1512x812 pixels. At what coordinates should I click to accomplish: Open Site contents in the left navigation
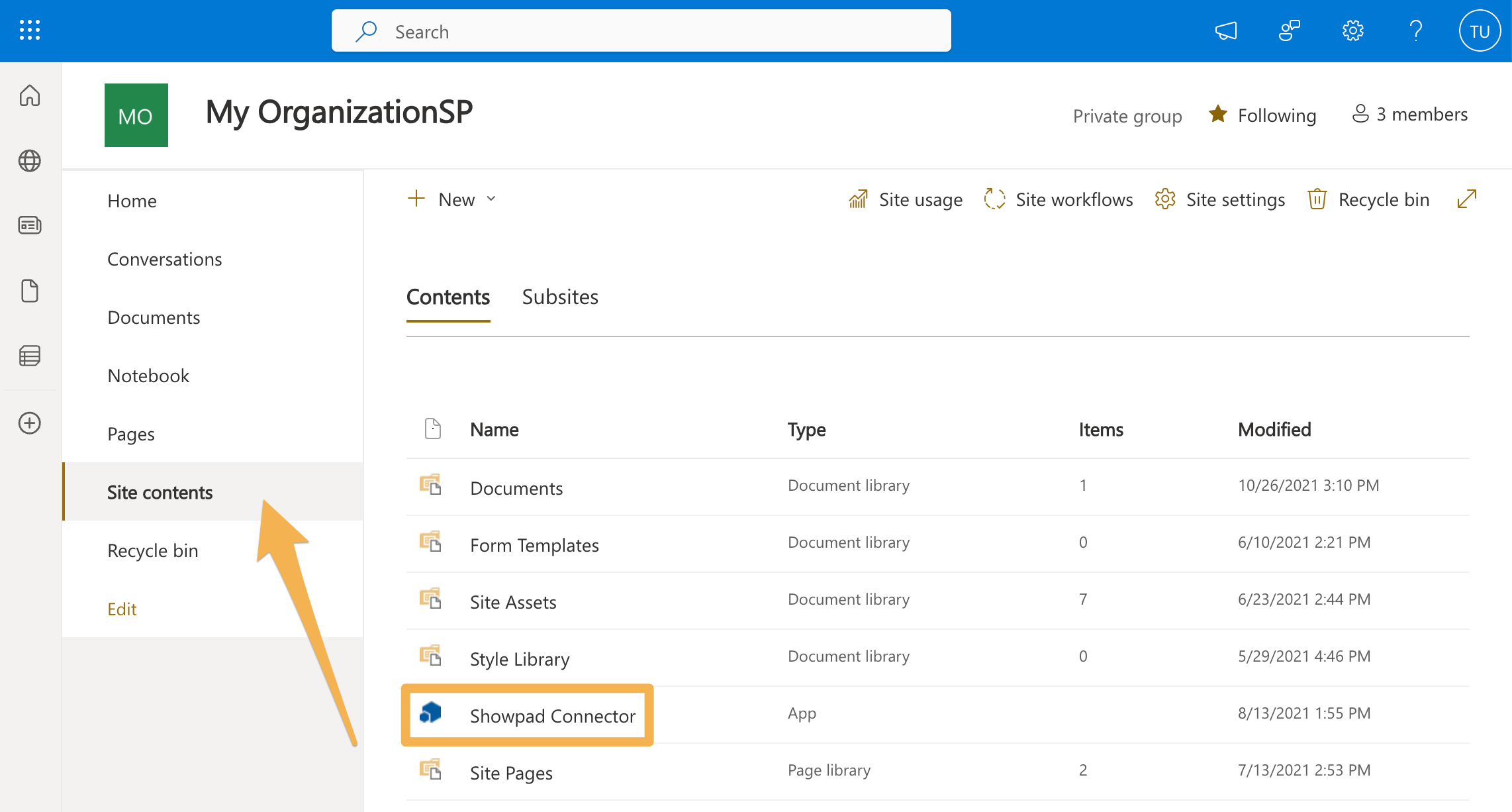tap(160, 492)
